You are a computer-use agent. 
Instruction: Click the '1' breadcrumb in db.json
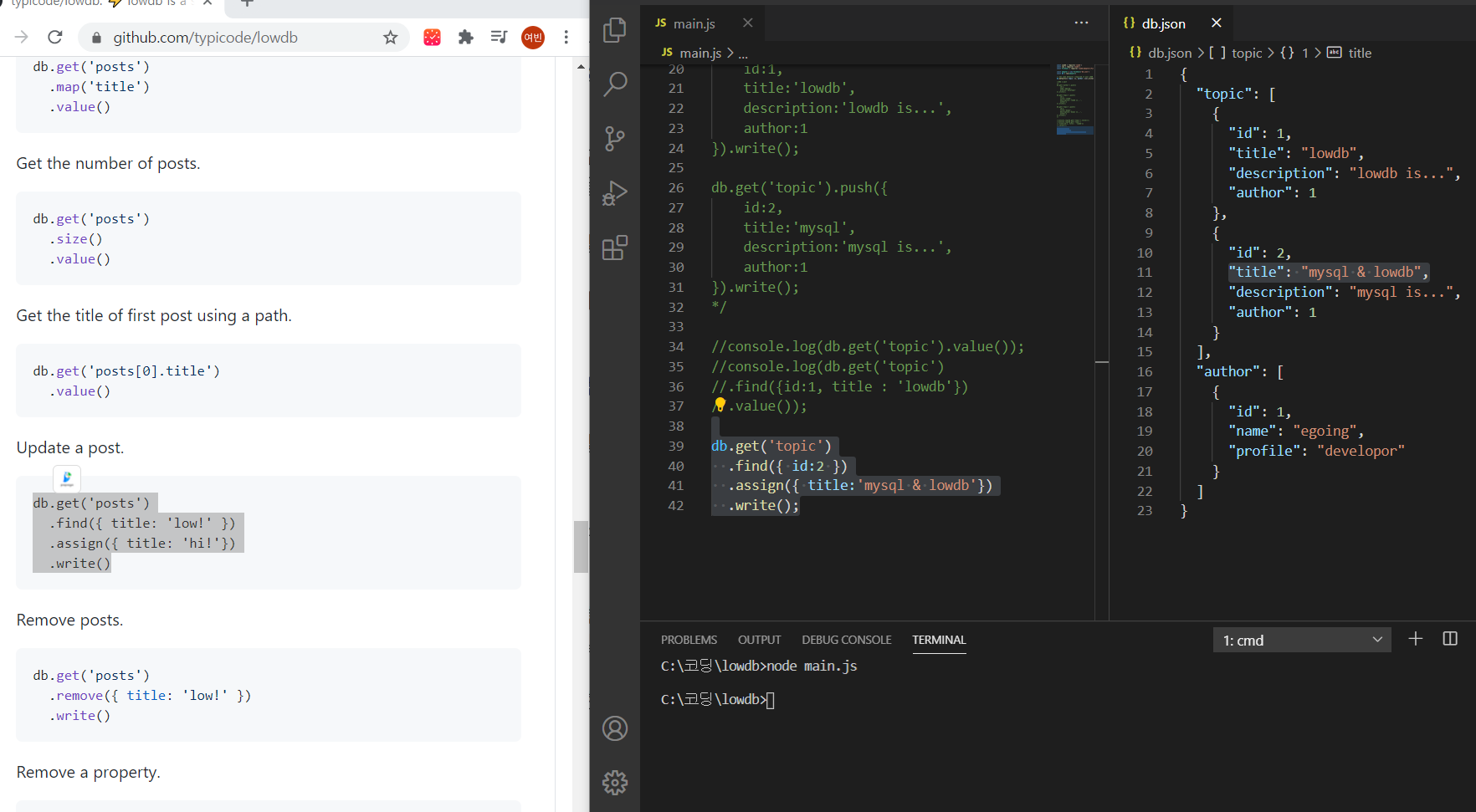click(1304, 53)
